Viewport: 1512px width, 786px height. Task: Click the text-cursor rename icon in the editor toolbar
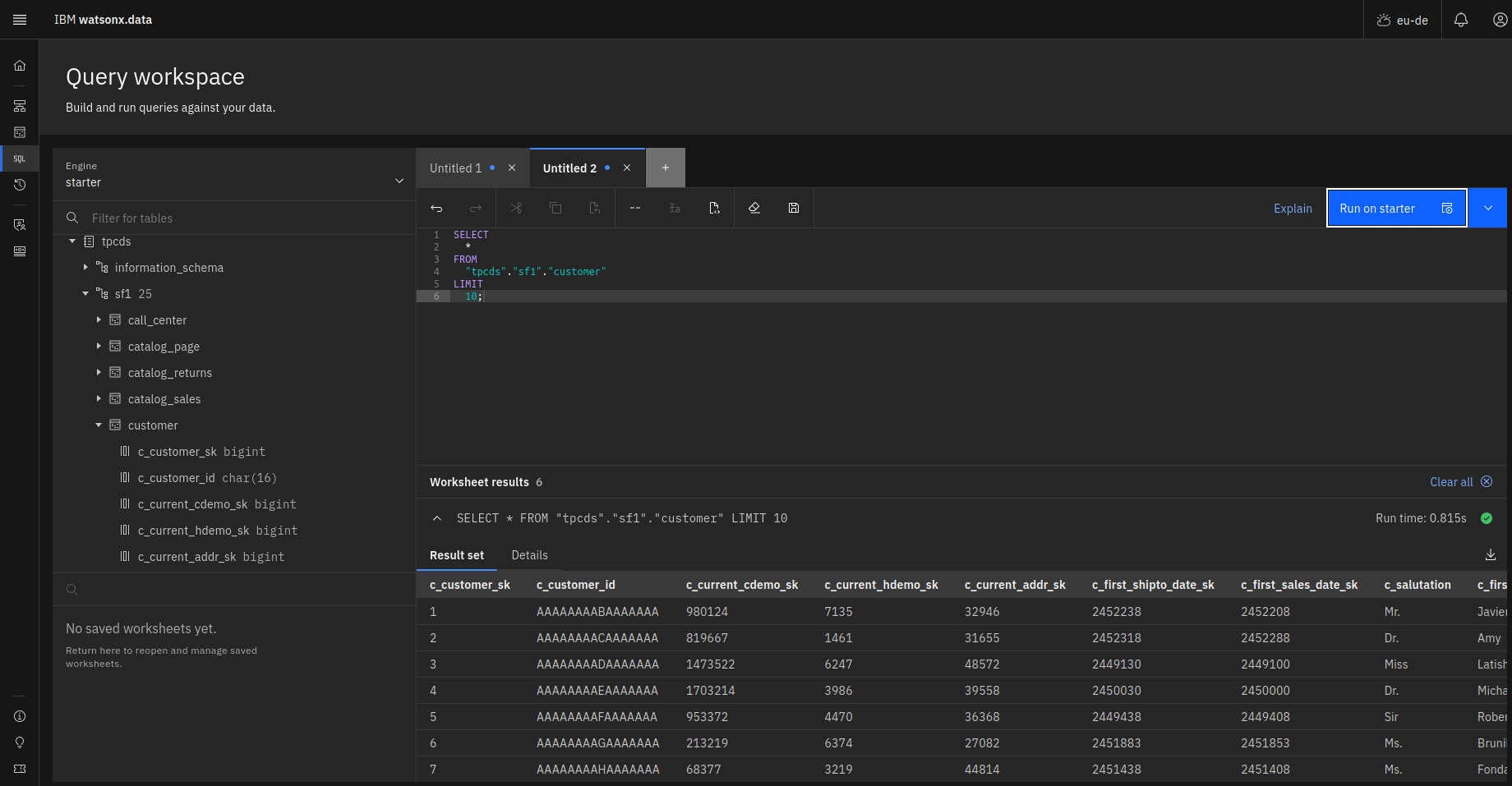point(675,209)
